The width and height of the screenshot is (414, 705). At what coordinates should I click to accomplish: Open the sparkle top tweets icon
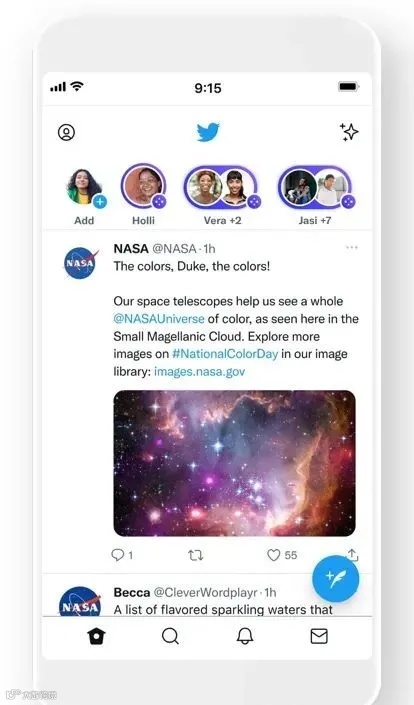(x=349, y=132)
